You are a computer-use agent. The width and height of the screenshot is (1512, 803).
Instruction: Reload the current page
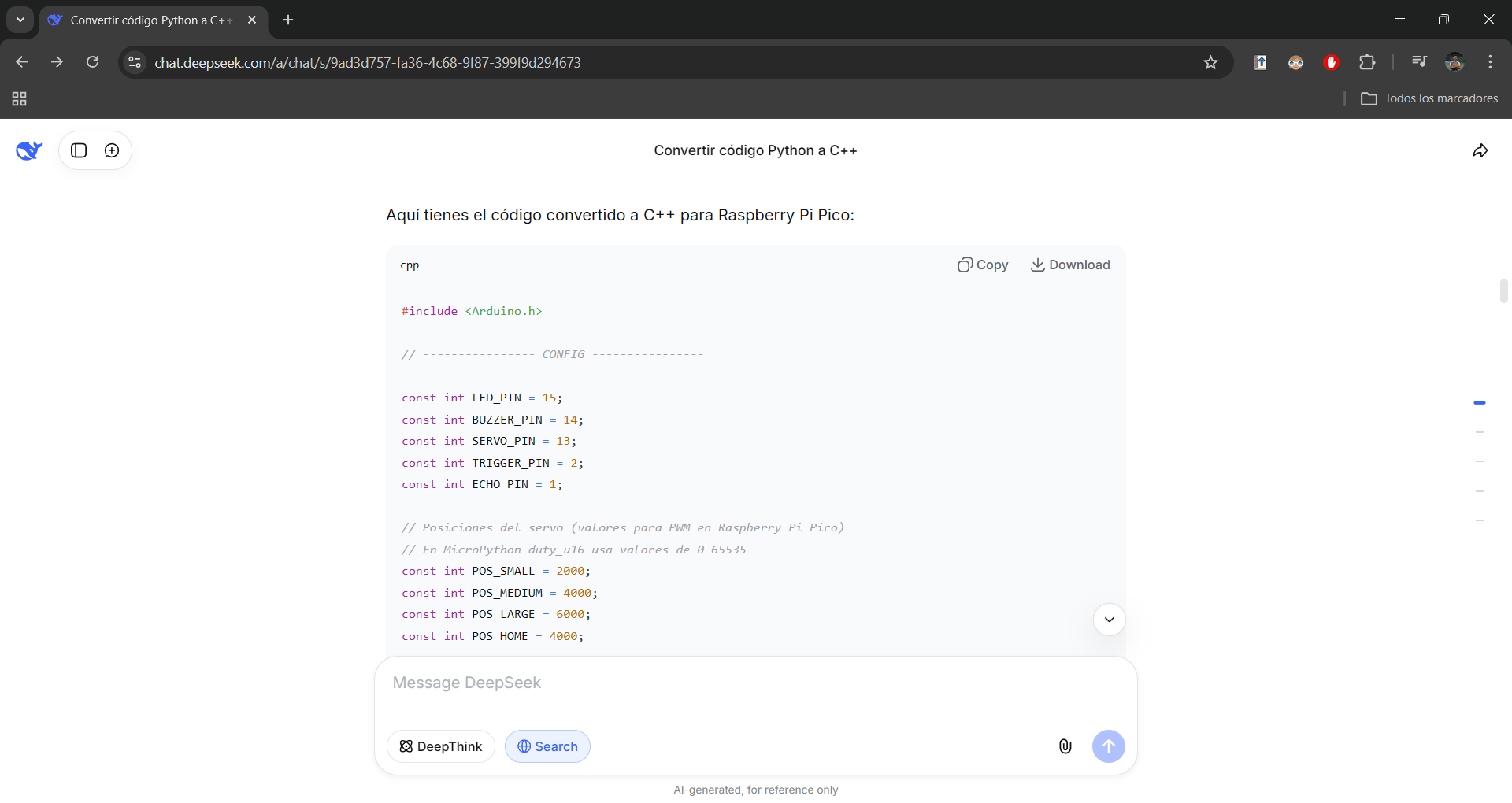93,62
